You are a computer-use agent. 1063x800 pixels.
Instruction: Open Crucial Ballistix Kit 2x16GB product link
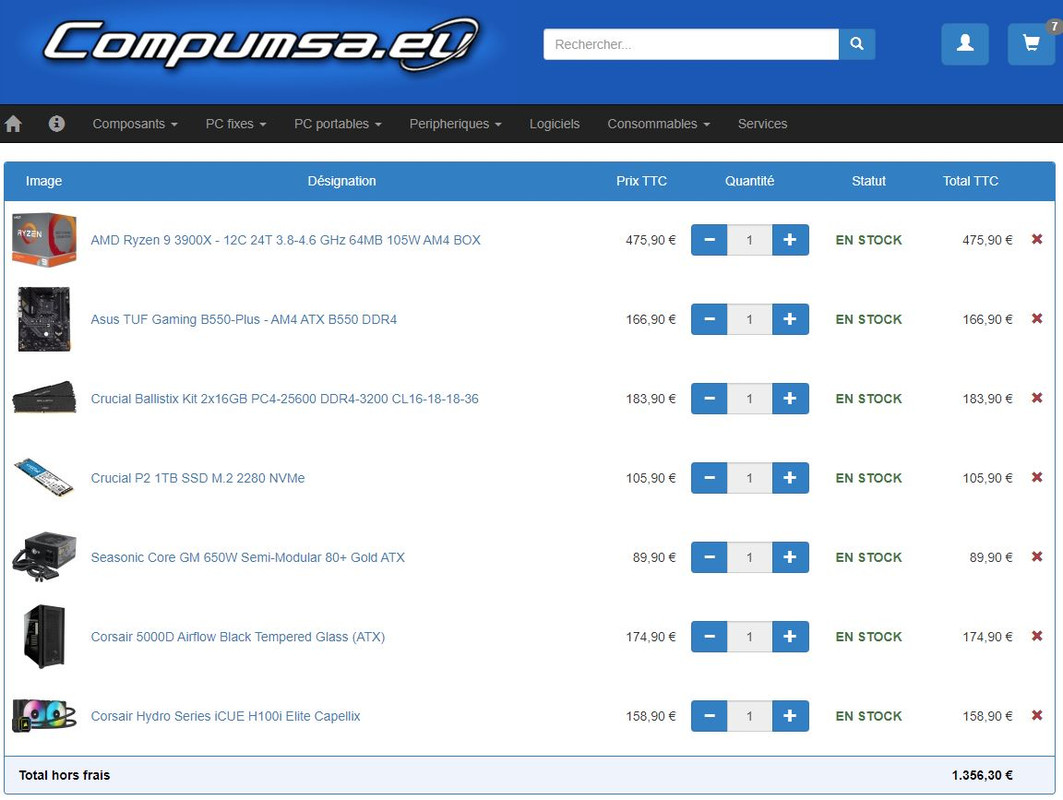click(x=285, y=399)
